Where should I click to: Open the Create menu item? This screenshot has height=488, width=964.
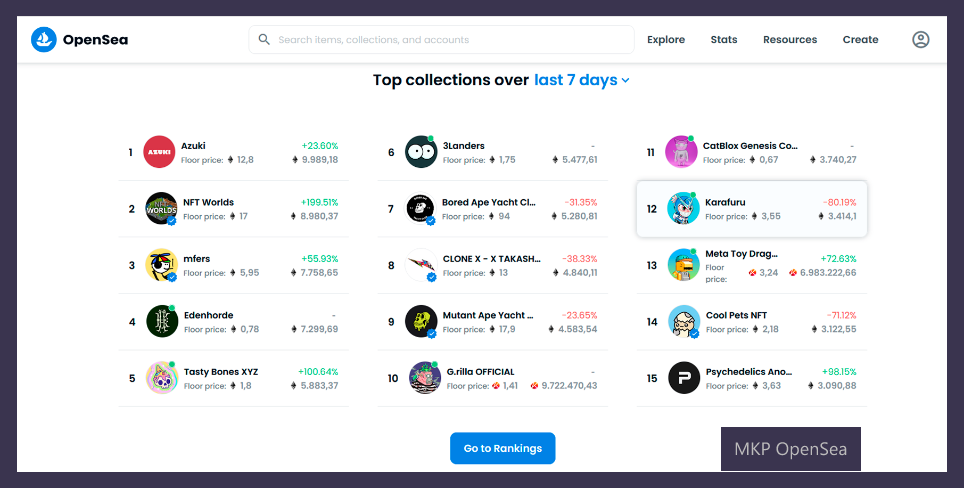pyautogui.click(x=860, y=39)
